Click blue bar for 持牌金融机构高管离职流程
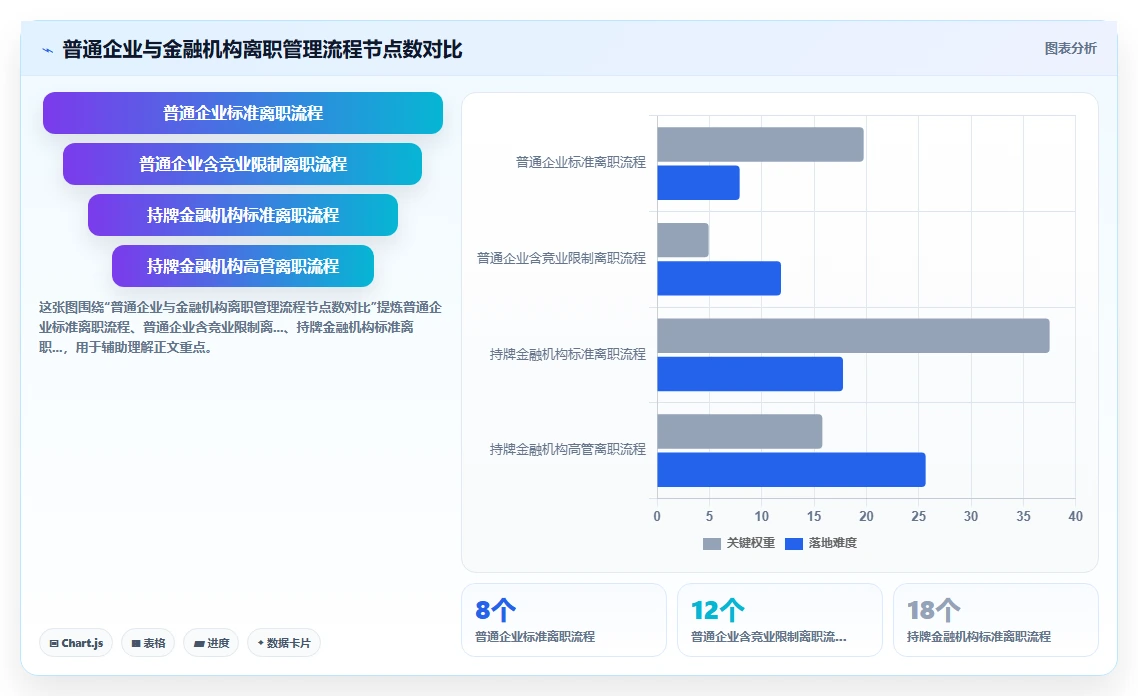This screenshot has width=1138, height=696. pyautogui.click(x=791, y=470)
